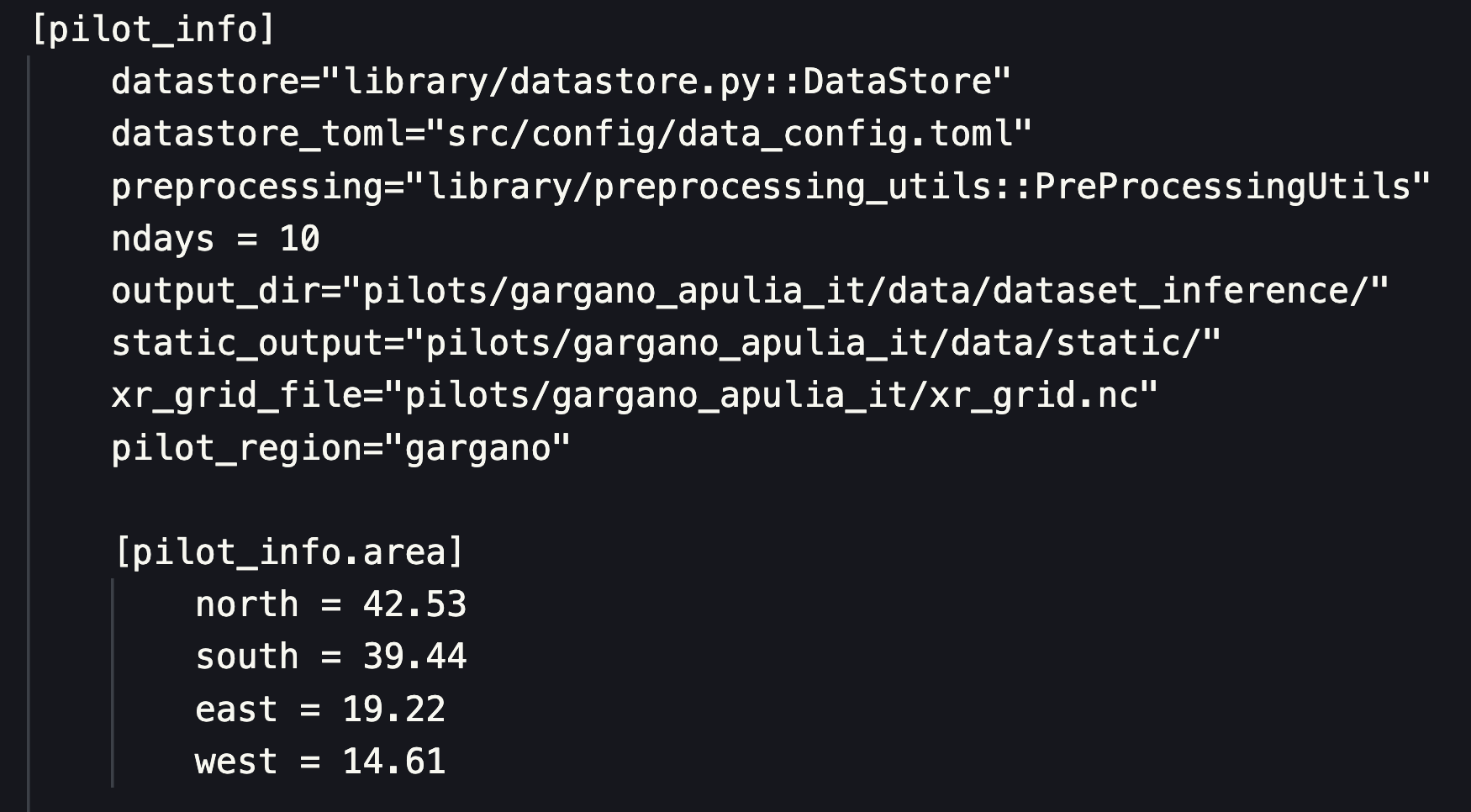This screenshot has width=1471, height=812.
Task: Click the PreProcessingUtils string value
Action: 918,186
